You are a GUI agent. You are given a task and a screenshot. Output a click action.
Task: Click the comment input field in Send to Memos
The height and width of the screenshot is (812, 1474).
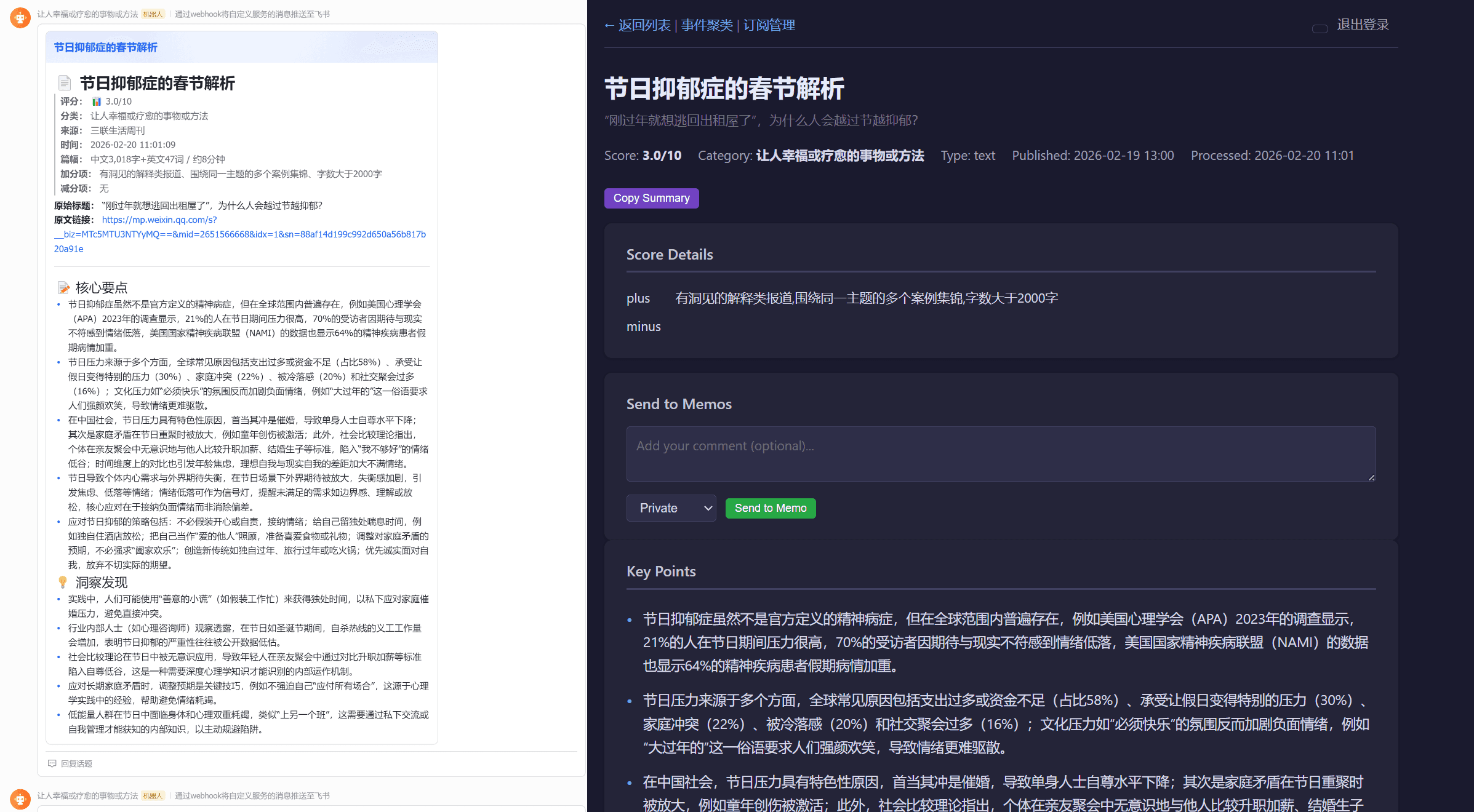click(1000, 454)
